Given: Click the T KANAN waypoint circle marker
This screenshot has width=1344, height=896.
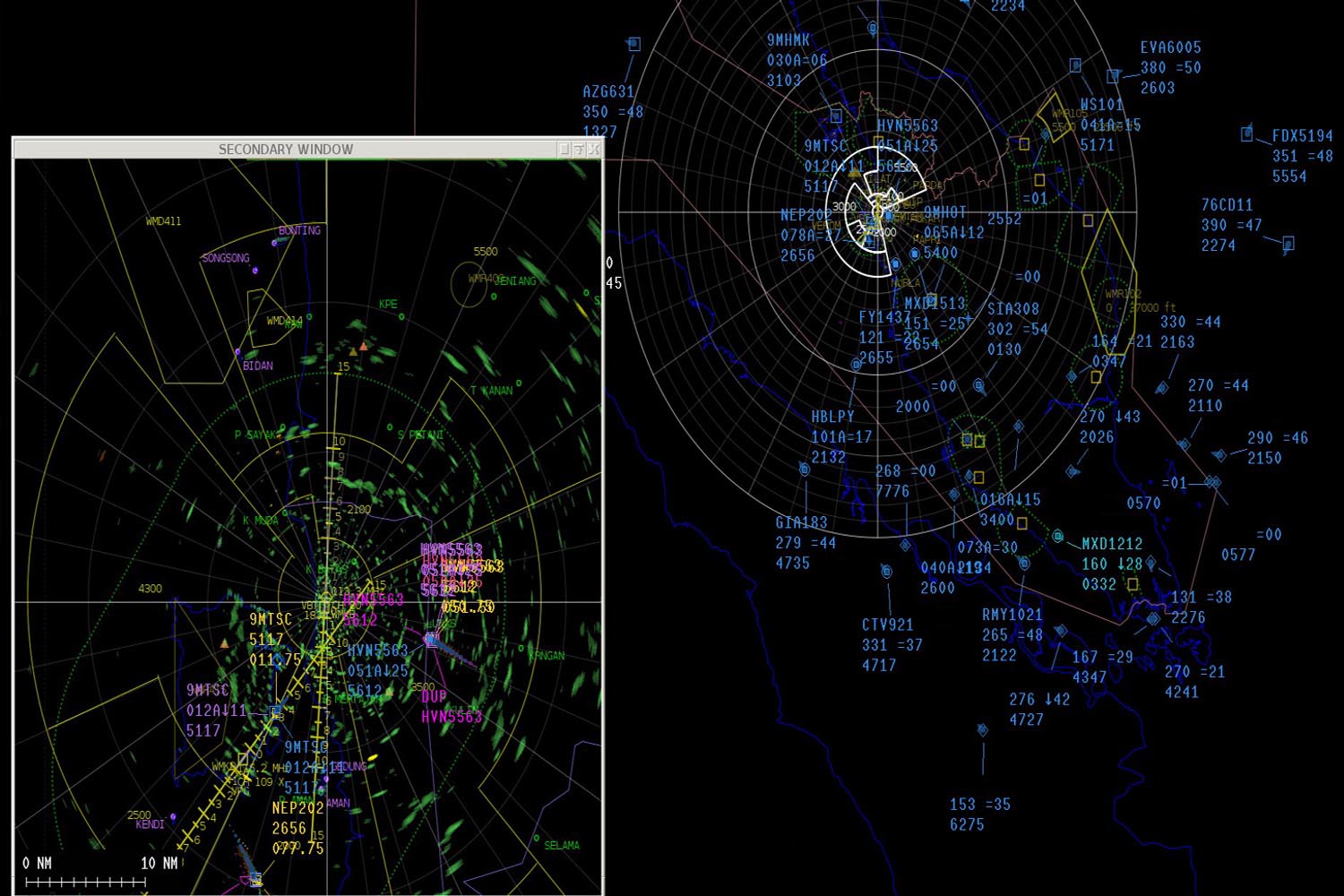Looking at the screenshot, I should (519, 383).
